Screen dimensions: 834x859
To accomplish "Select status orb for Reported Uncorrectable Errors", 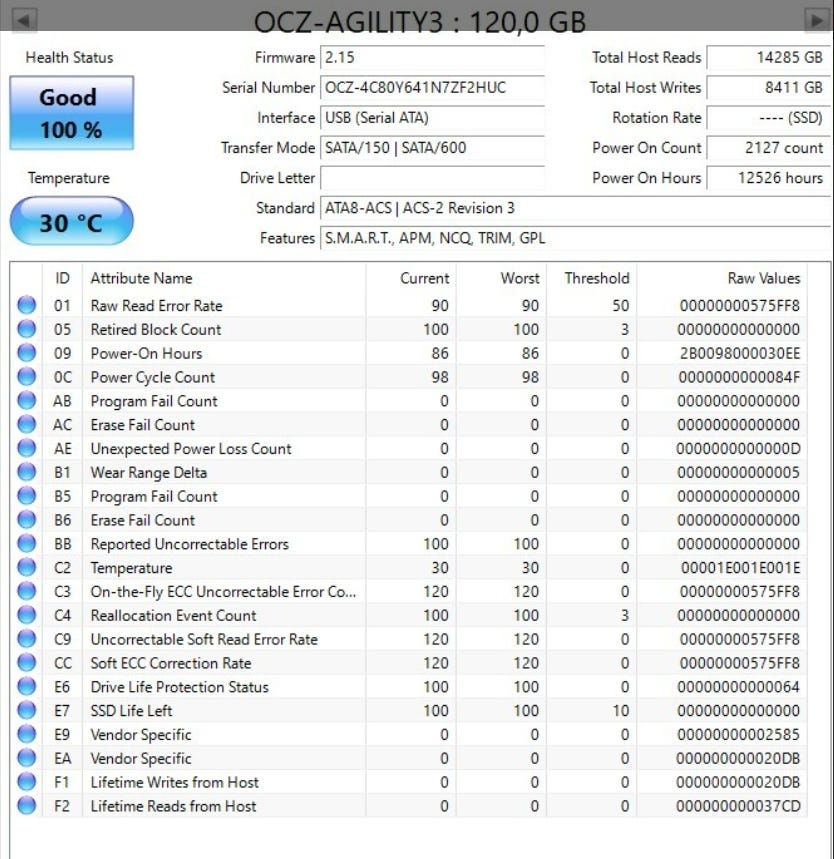I will [x=27, y=543].
